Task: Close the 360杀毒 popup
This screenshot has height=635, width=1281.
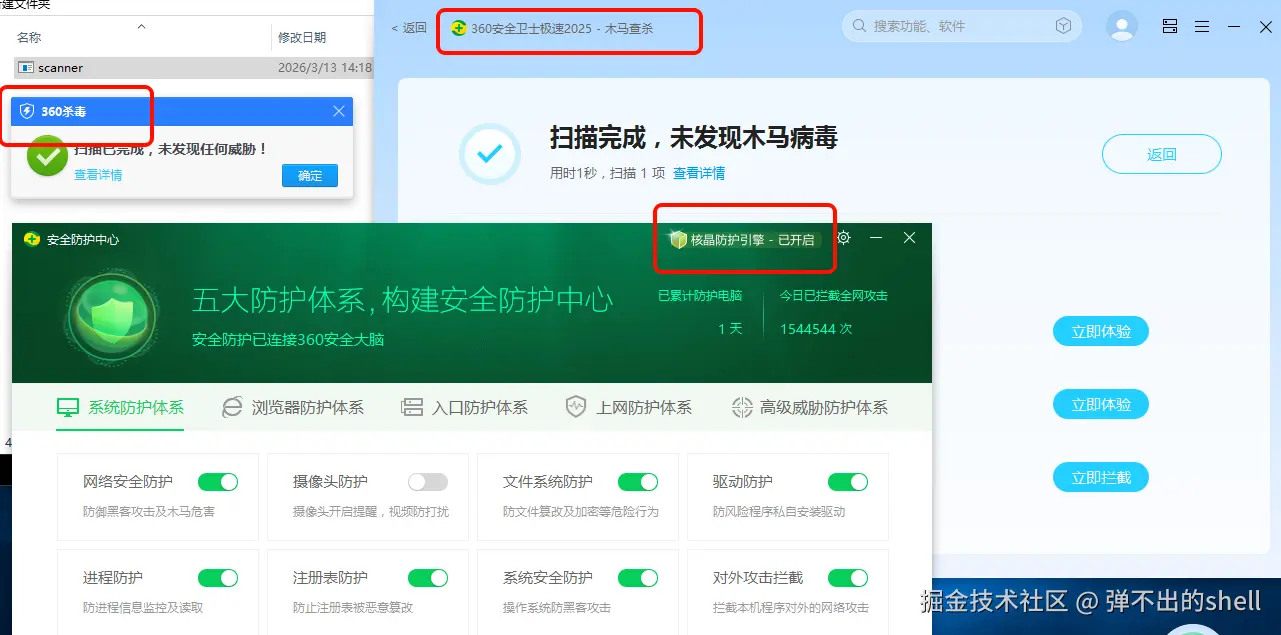Action: coord(339,111)
